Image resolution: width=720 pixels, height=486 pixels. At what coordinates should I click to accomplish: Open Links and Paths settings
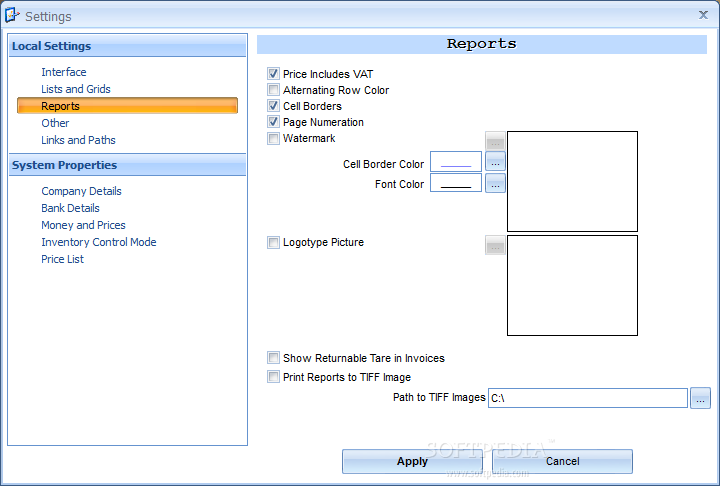click(79, 140)
